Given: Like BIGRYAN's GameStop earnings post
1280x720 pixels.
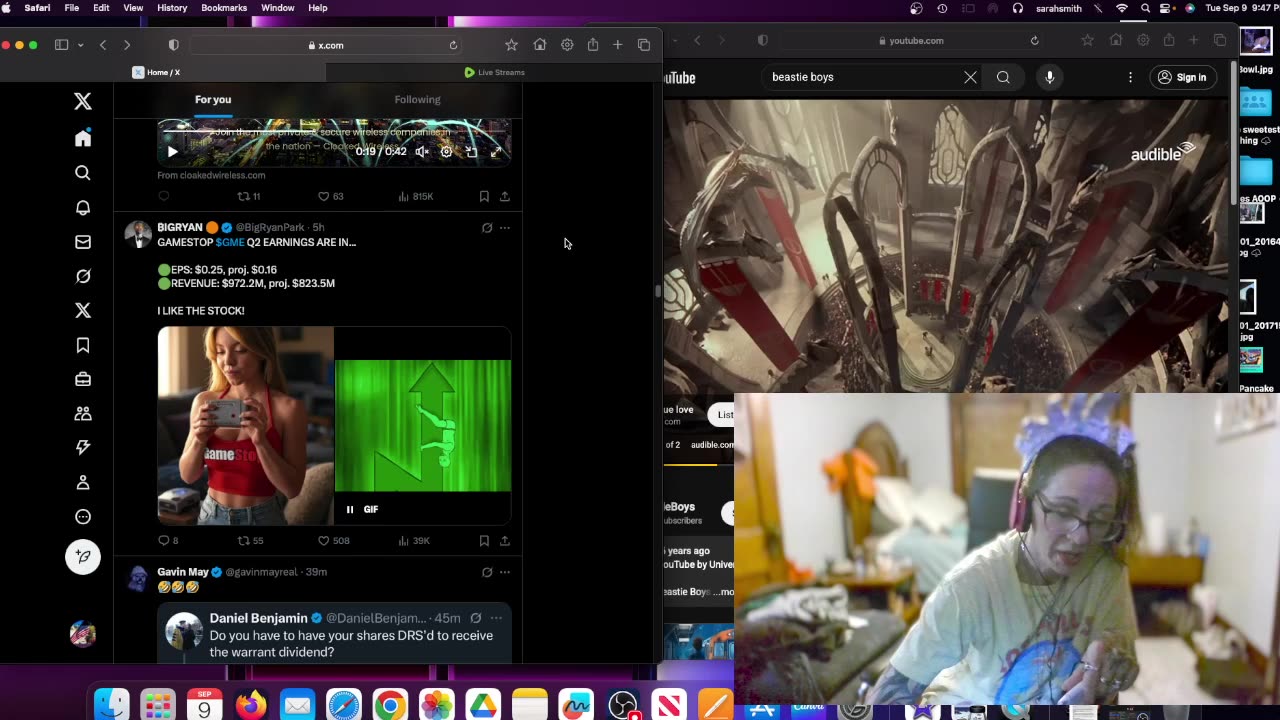Looking at the screenshot, I should tap(323, 541).
